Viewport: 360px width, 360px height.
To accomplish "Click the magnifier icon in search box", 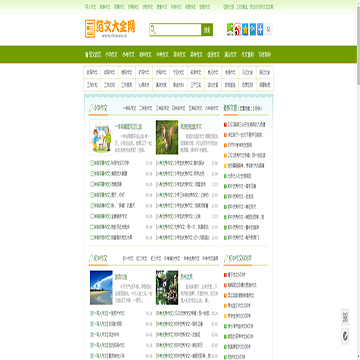I will pos(153,30).
